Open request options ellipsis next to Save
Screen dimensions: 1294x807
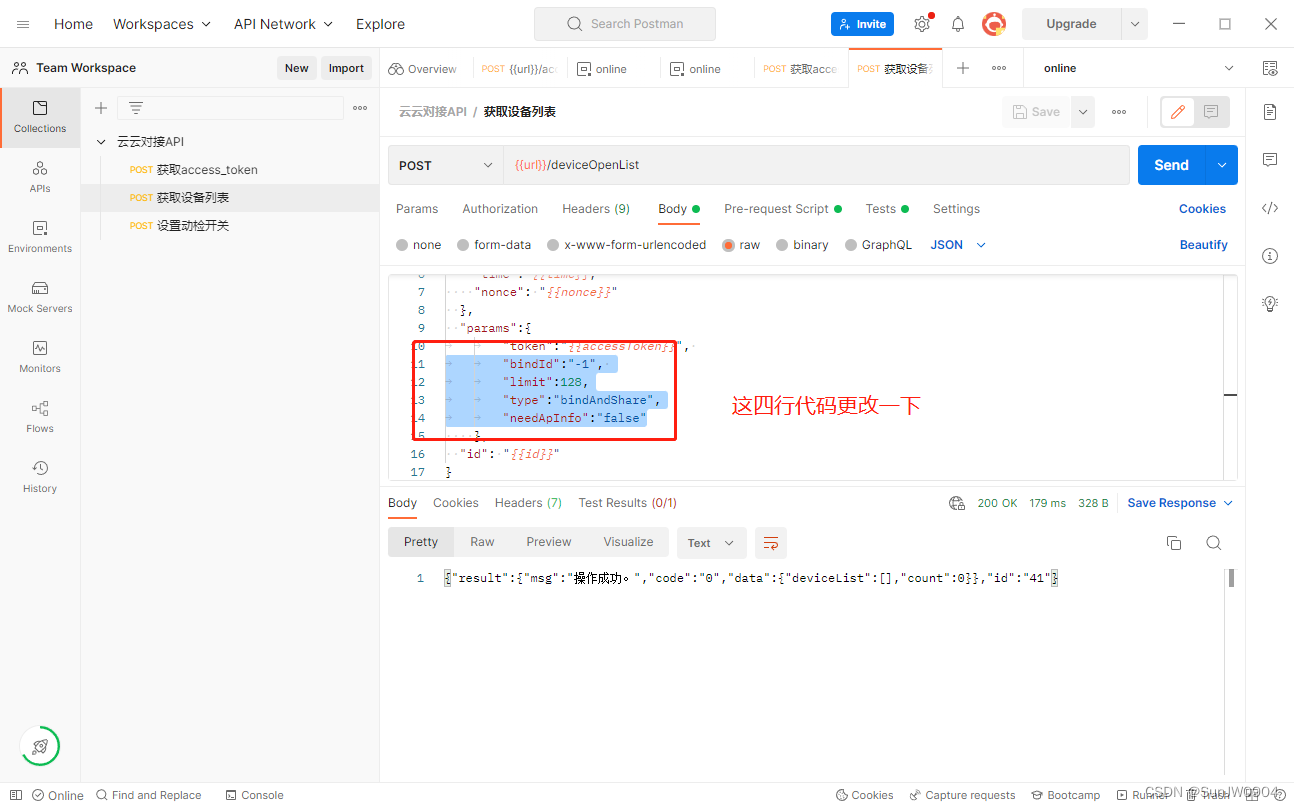1119,112
